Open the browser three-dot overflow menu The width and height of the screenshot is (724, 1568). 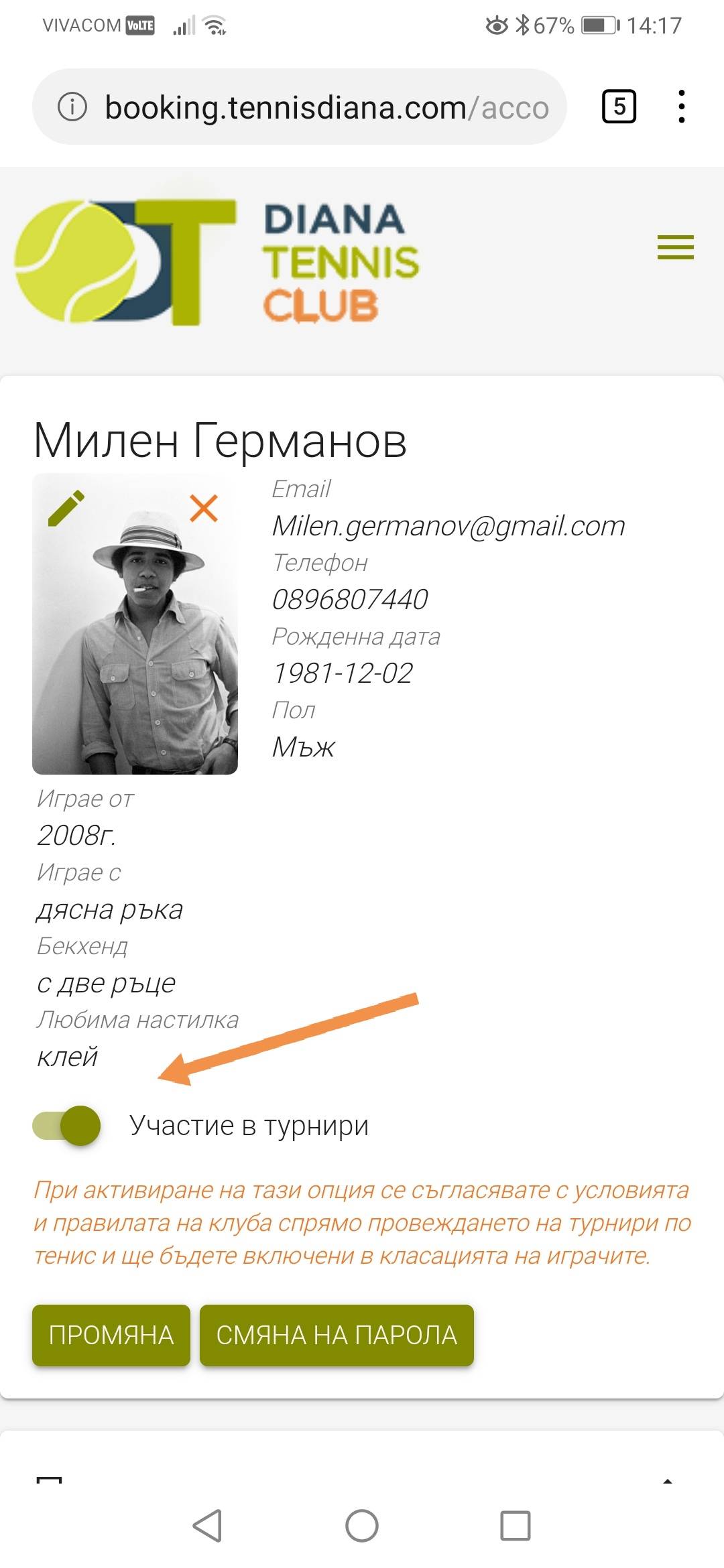click(681, 107)
